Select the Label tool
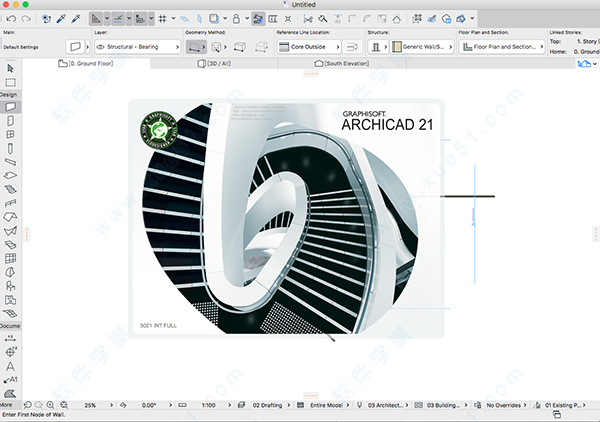600x422 pixels. click(x=10, y=380)
